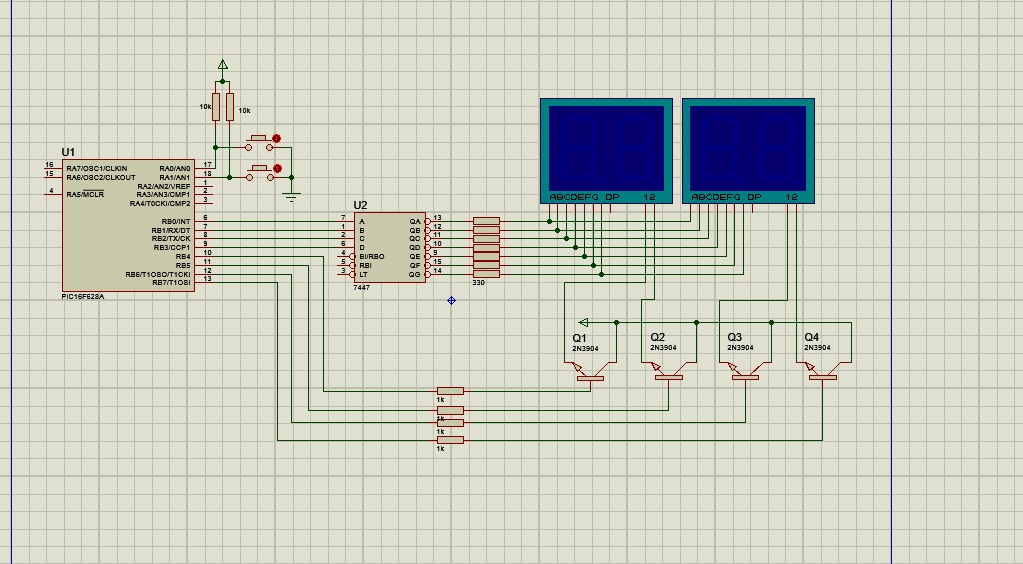Click the RA7/OSC1/CLKIN pin label
The height and width of the screenshot is (564, 1023).
click(x=97, y=168)
